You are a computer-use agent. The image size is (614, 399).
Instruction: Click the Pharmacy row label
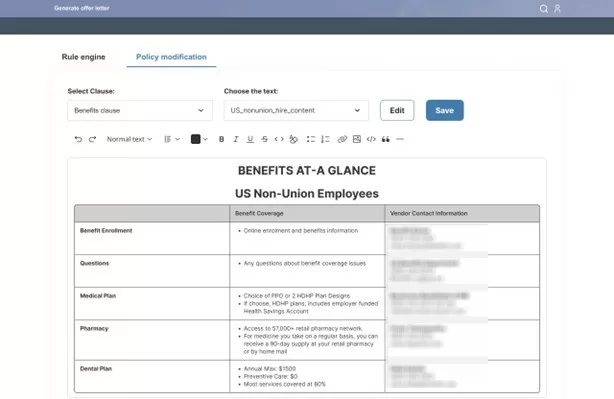tap(94, 329)
